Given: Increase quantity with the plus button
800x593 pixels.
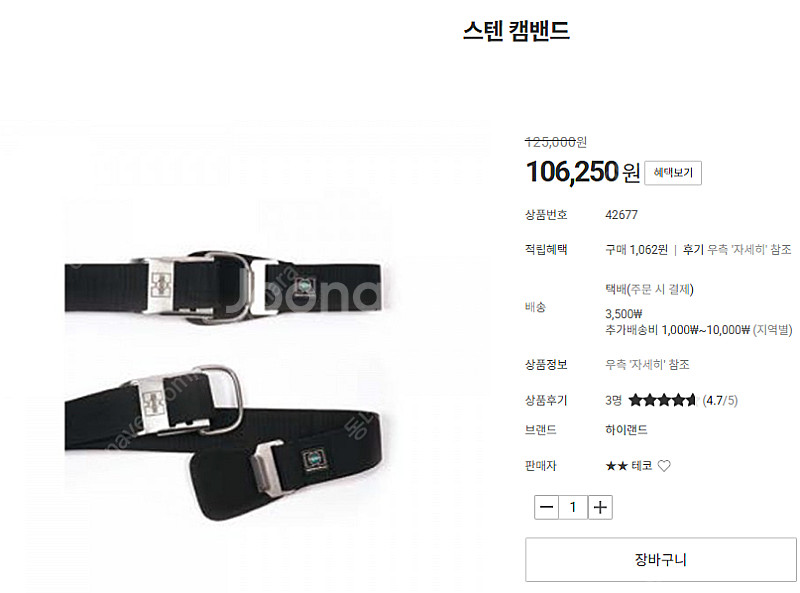Looking at the screenshot, I should click(x=601, y=507).
